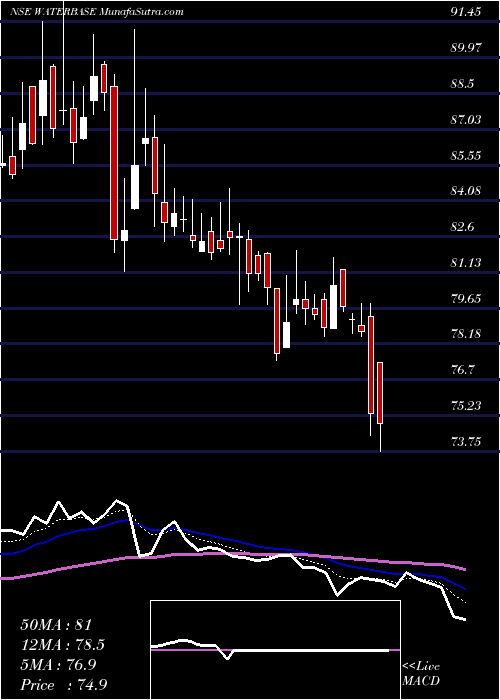This screenshot has height=700, width=500.
Task: Click the NSE WATERBASE MunafaSutra.com title
Action: click(x=97, y=12)
